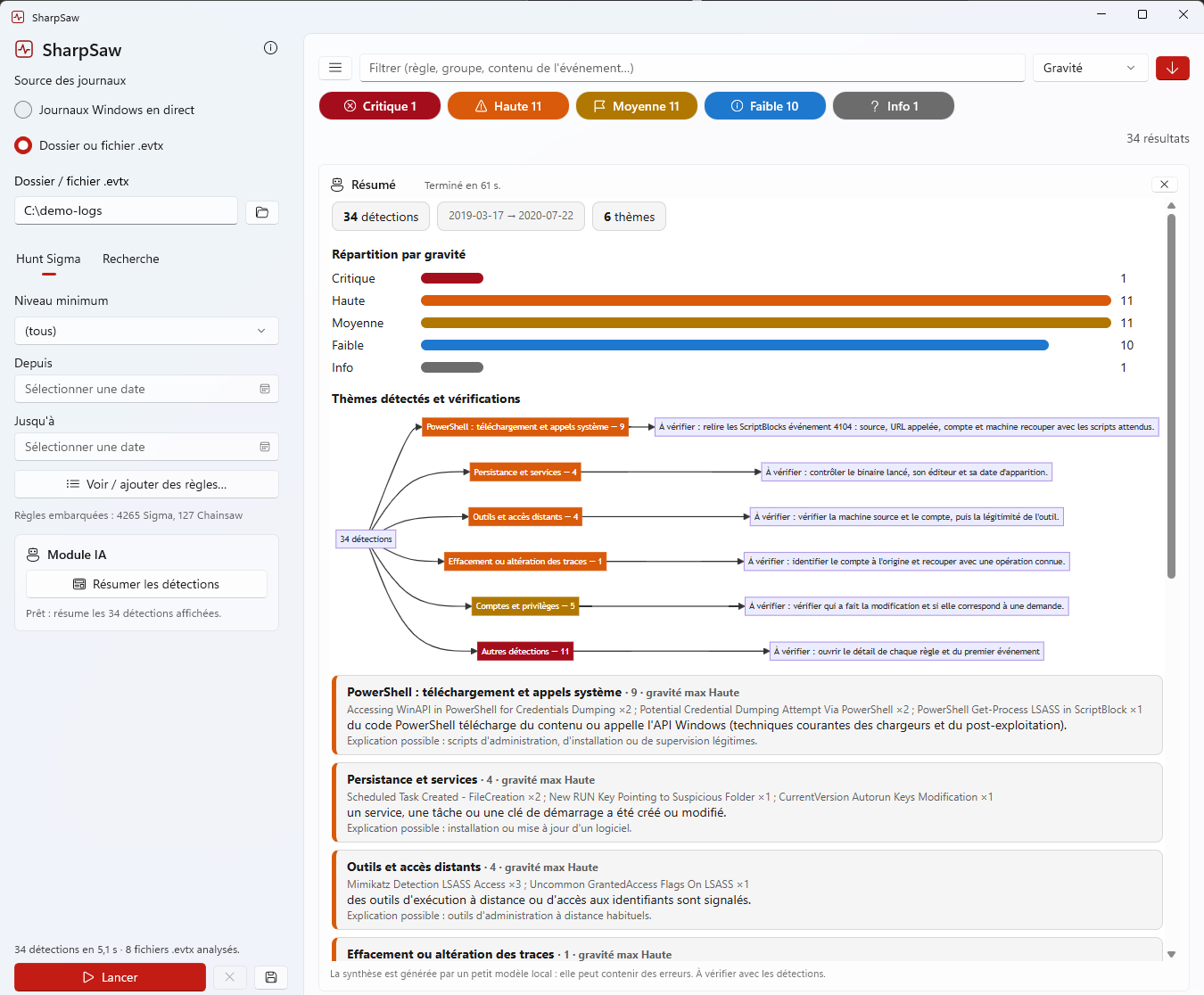Open the Gravité sort dropdown

click(1090, 68)
